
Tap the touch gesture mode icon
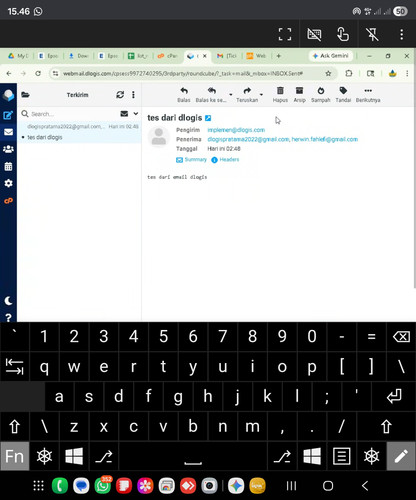[343, 34]
